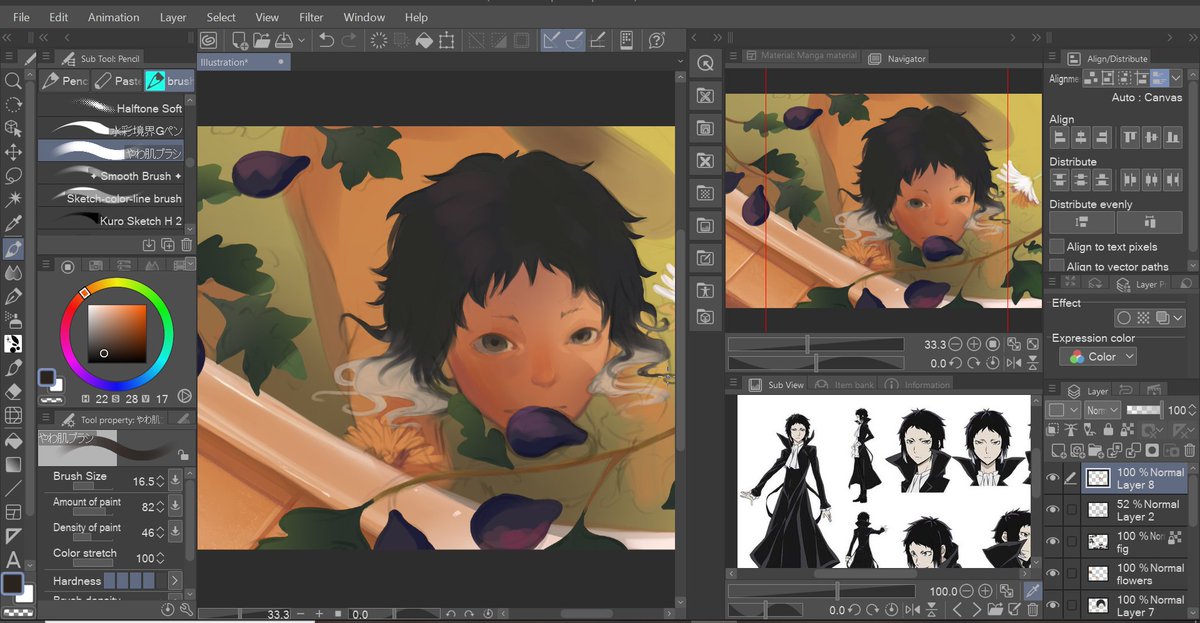
Task: Click the Open file folder icon
Action: pos(261,40)
